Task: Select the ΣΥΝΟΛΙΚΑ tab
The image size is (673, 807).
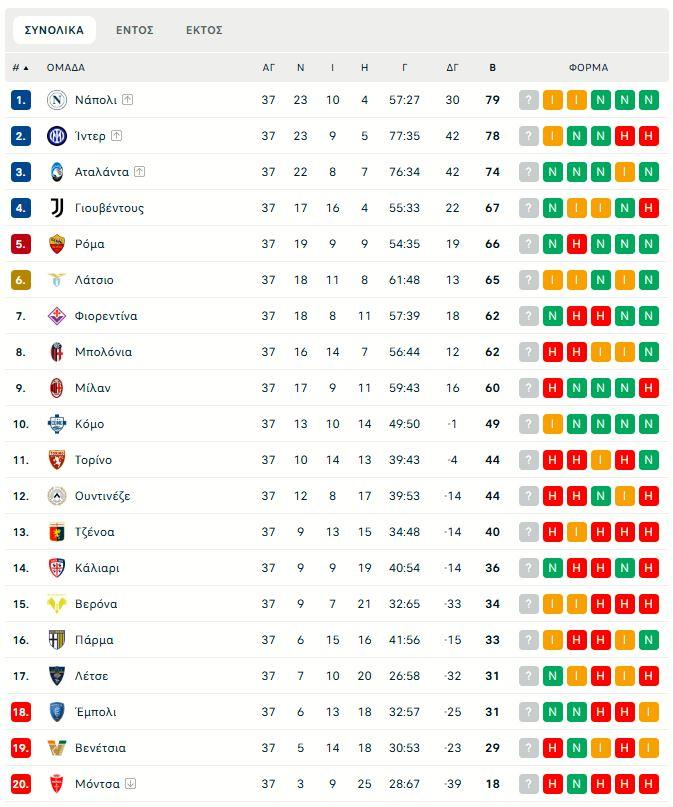Action: click(x=54, y=30)
